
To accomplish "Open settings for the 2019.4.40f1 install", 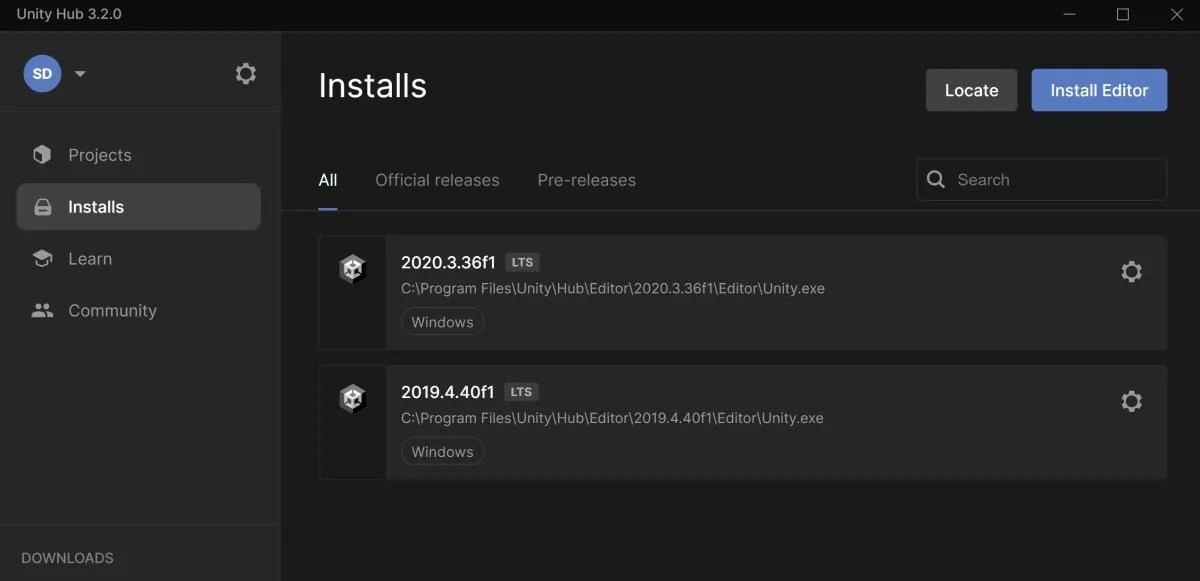I will pos(1131,401).
